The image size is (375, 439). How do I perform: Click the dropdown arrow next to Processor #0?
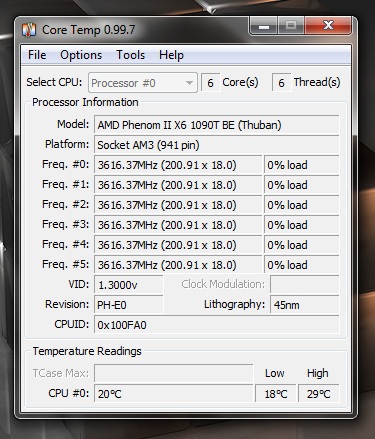click(189, 83)
